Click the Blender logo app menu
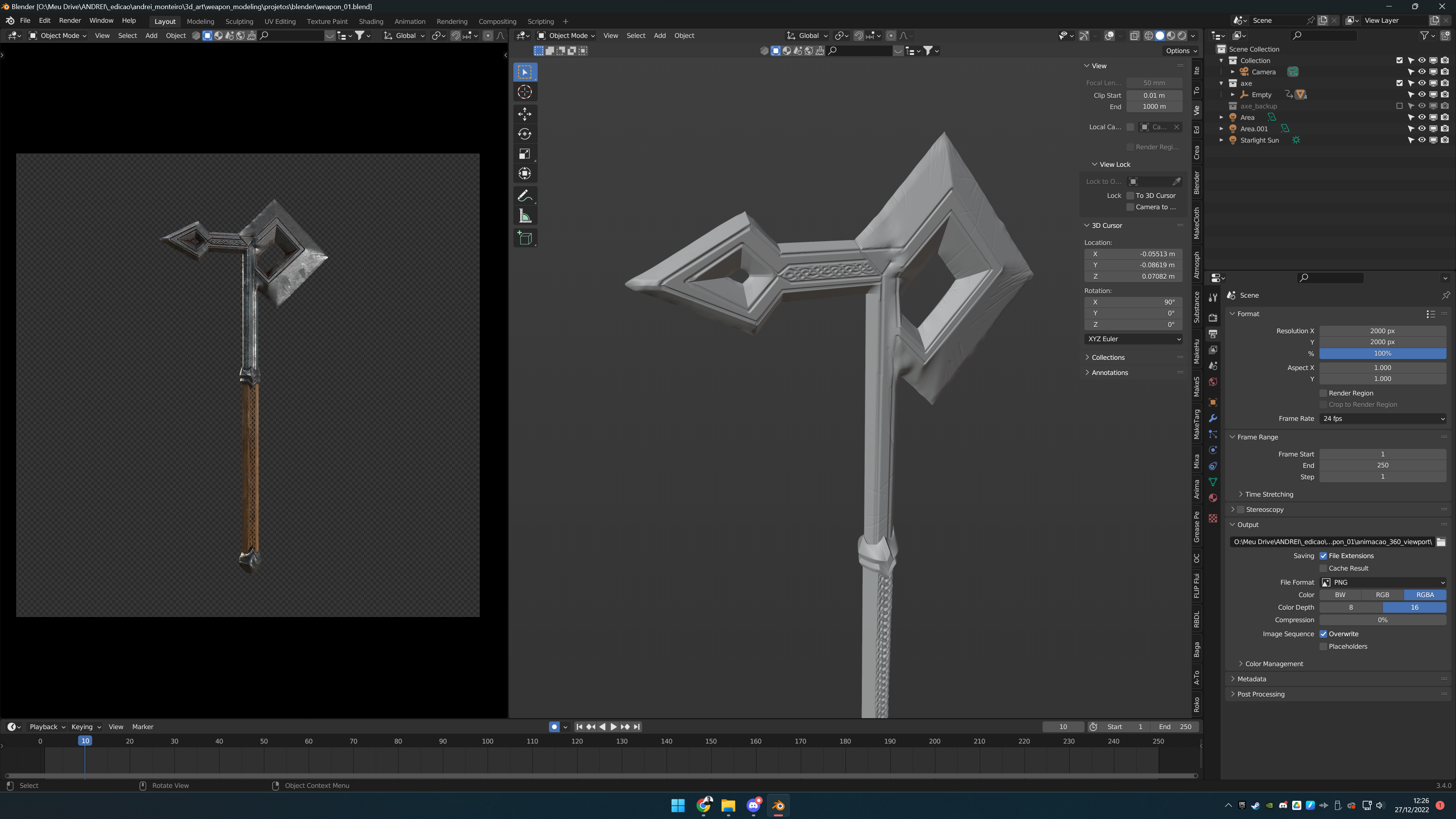1456x819 pixels. pos(9,20)
